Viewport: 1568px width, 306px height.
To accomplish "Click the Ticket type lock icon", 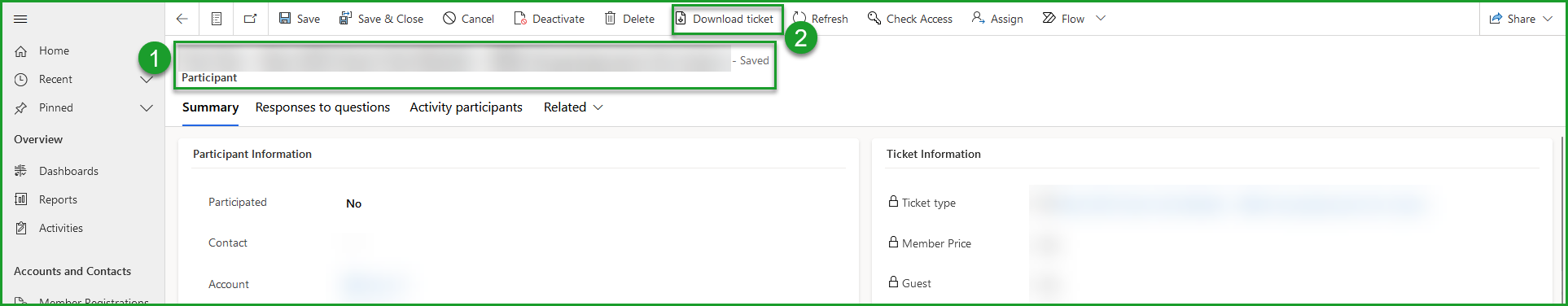I will (893, 201).
